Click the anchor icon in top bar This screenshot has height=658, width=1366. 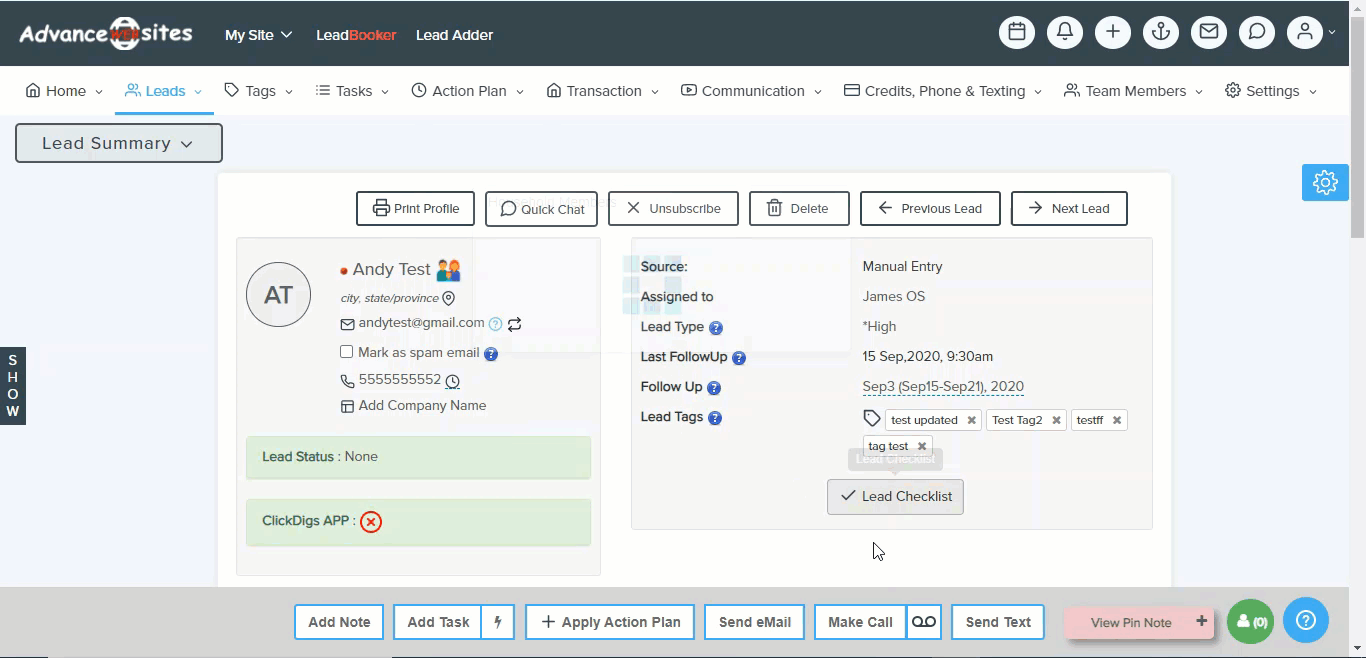pyautogui.click(x=1161, y=33)
